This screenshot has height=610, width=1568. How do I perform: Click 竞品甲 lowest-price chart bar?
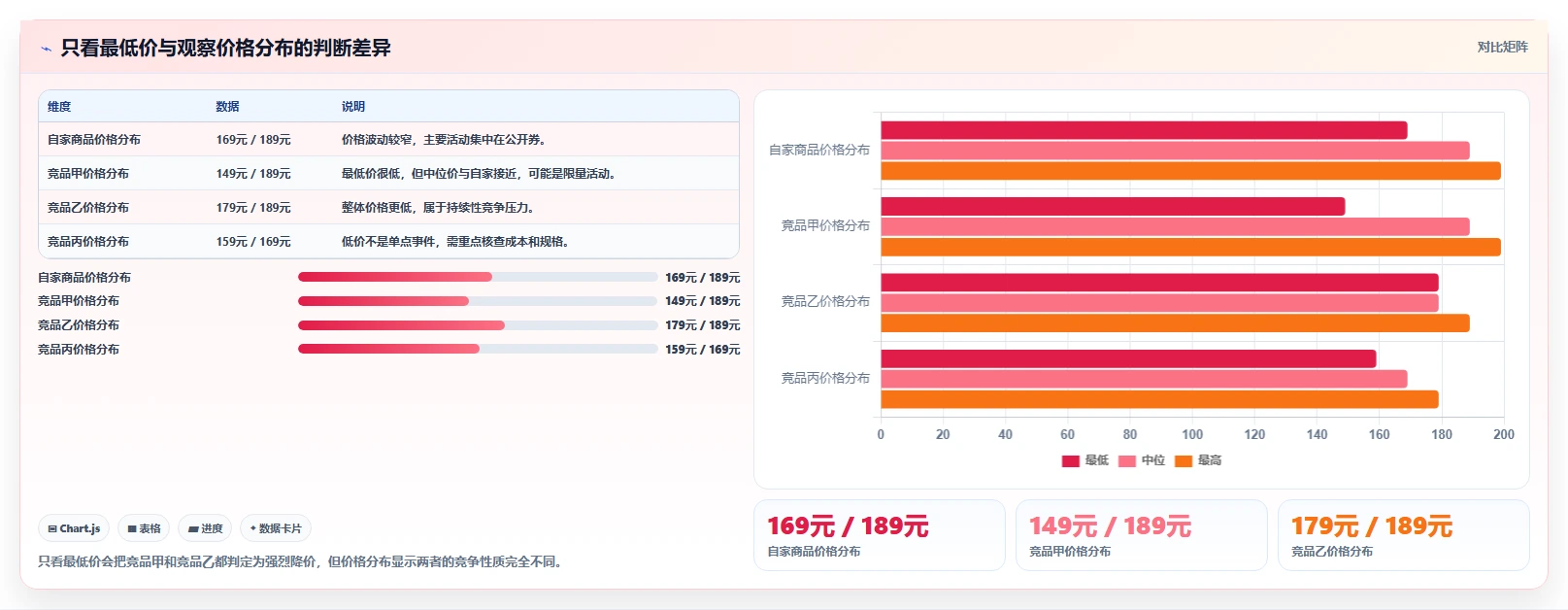1113,206
